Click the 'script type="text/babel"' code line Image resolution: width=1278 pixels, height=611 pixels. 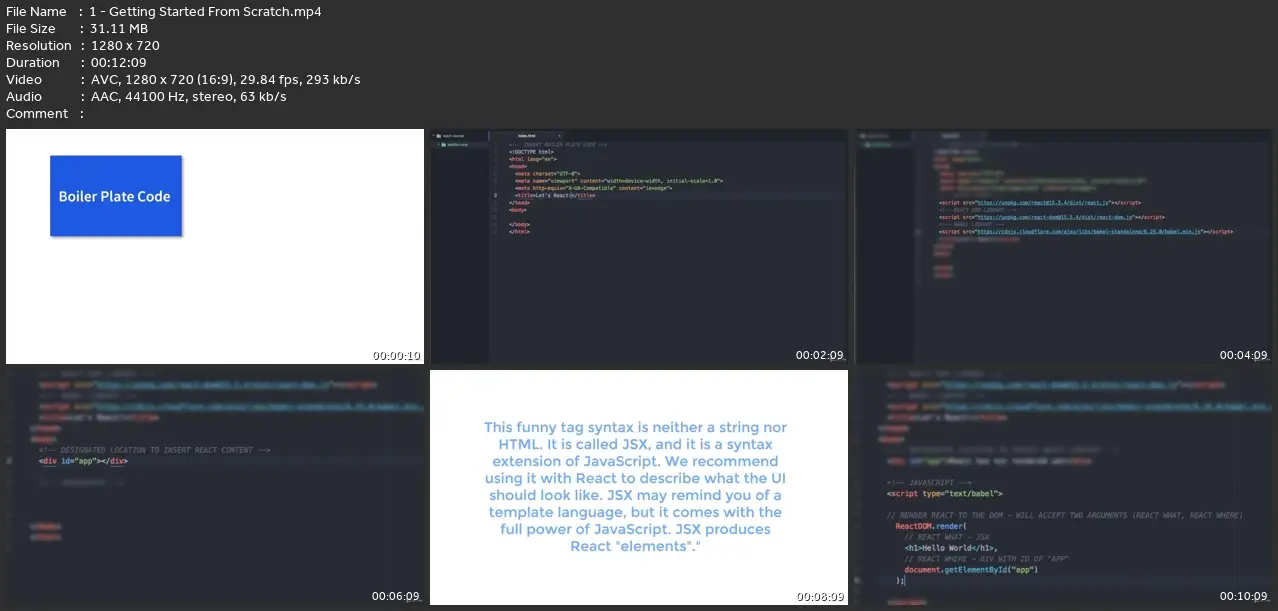[x=944, y=493]
